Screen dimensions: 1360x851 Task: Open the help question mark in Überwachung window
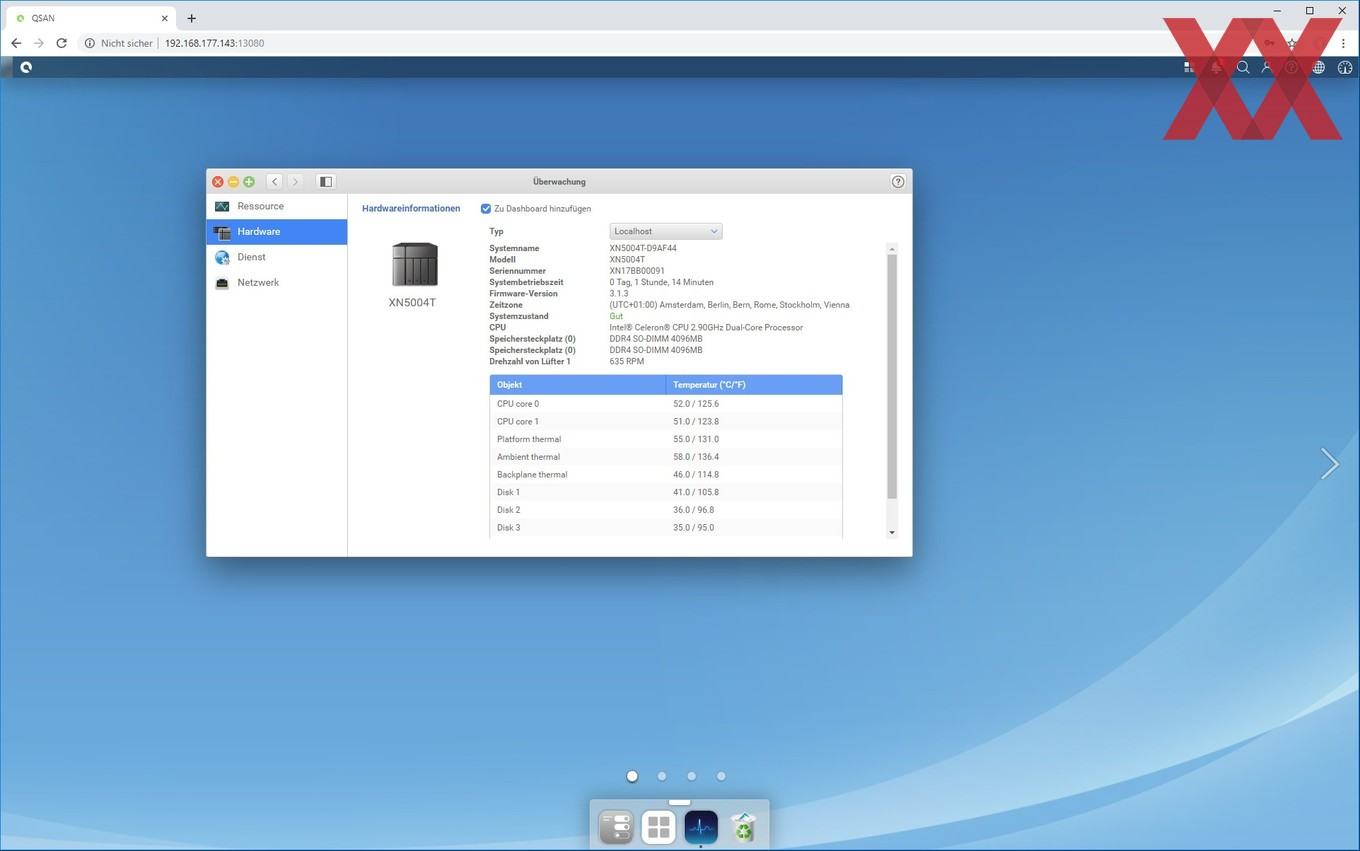898,181
